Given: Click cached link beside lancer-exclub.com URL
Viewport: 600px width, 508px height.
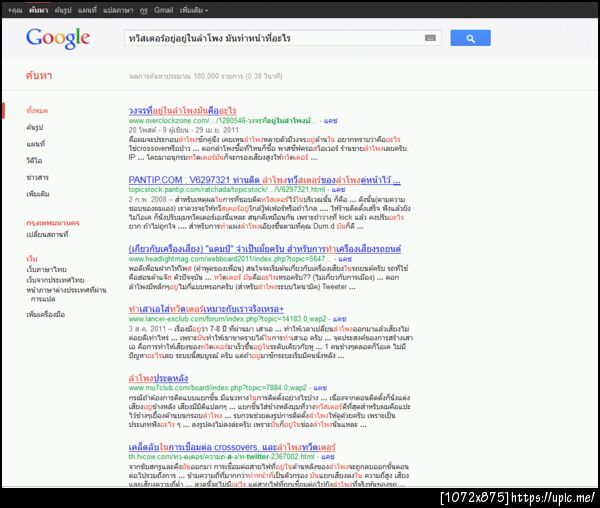Looking at the screenshot, I should [339, 319].
